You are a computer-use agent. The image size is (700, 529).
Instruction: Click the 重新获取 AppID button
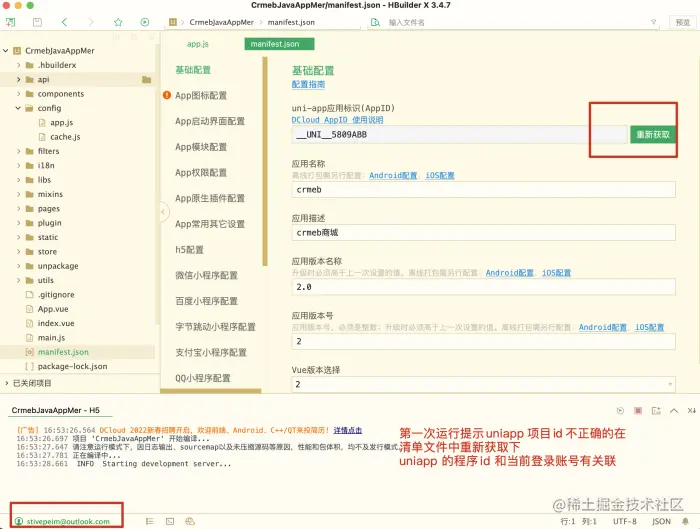click(653, 134)
